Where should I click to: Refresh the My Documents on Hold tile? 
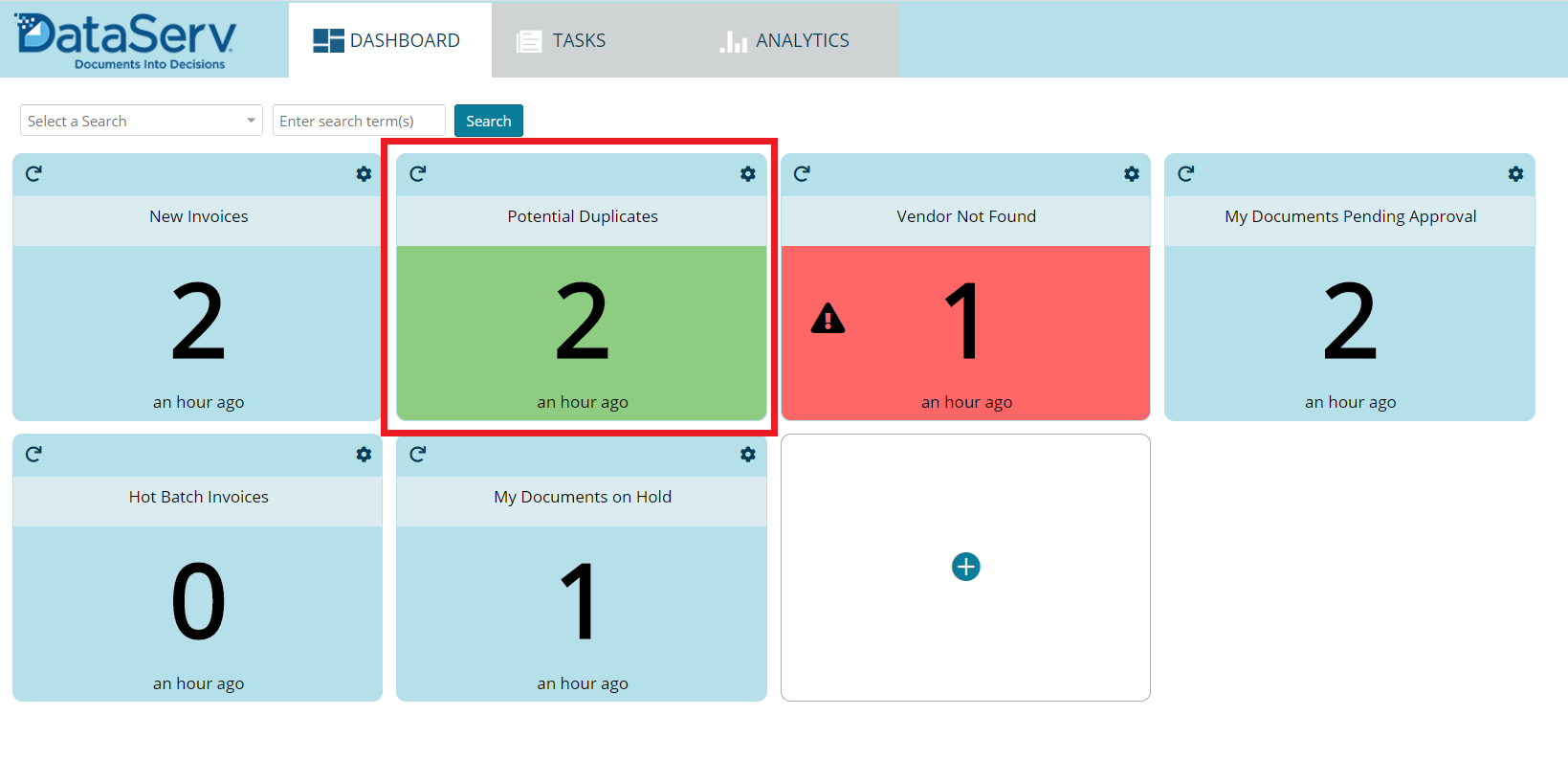pyautogui.click(x=418, y=454)
